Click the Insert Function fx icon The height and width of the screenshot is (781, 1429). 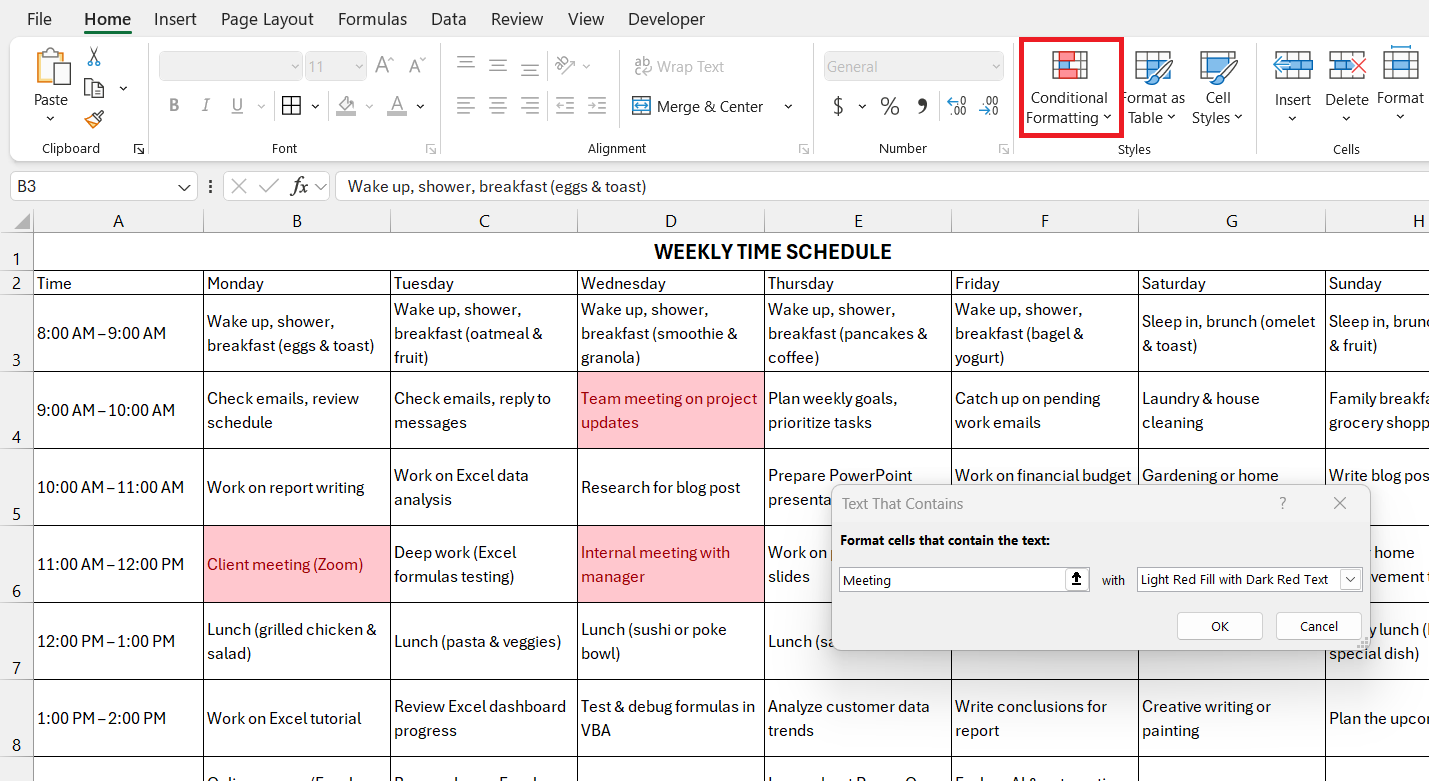299,186
